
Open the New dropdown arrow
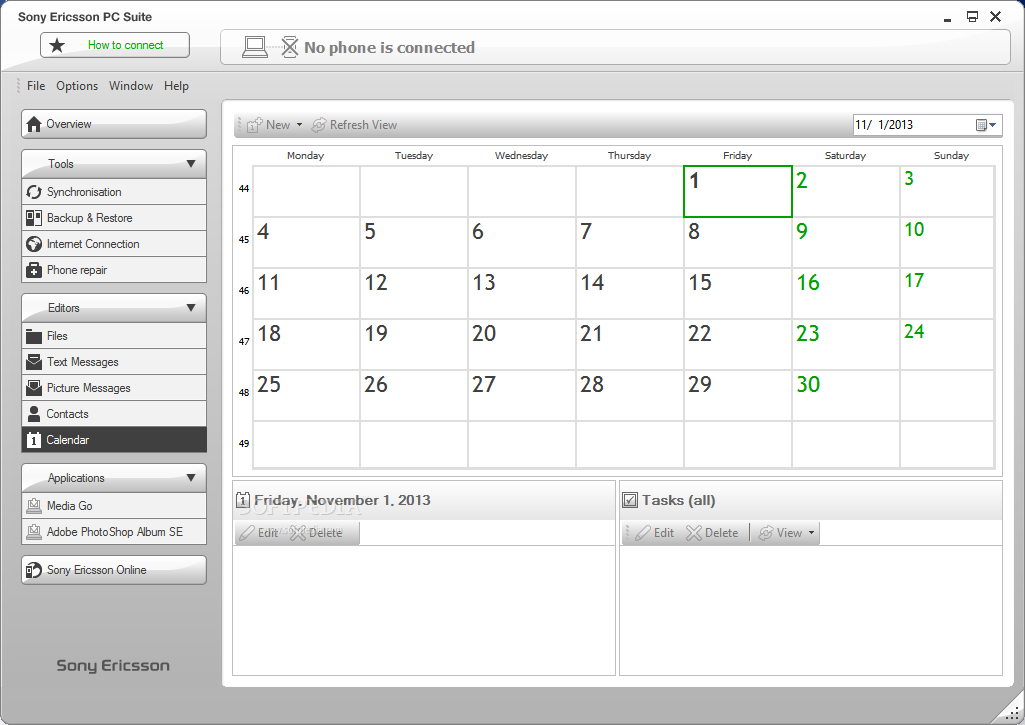pyautogui.click(x=299, y=125)
